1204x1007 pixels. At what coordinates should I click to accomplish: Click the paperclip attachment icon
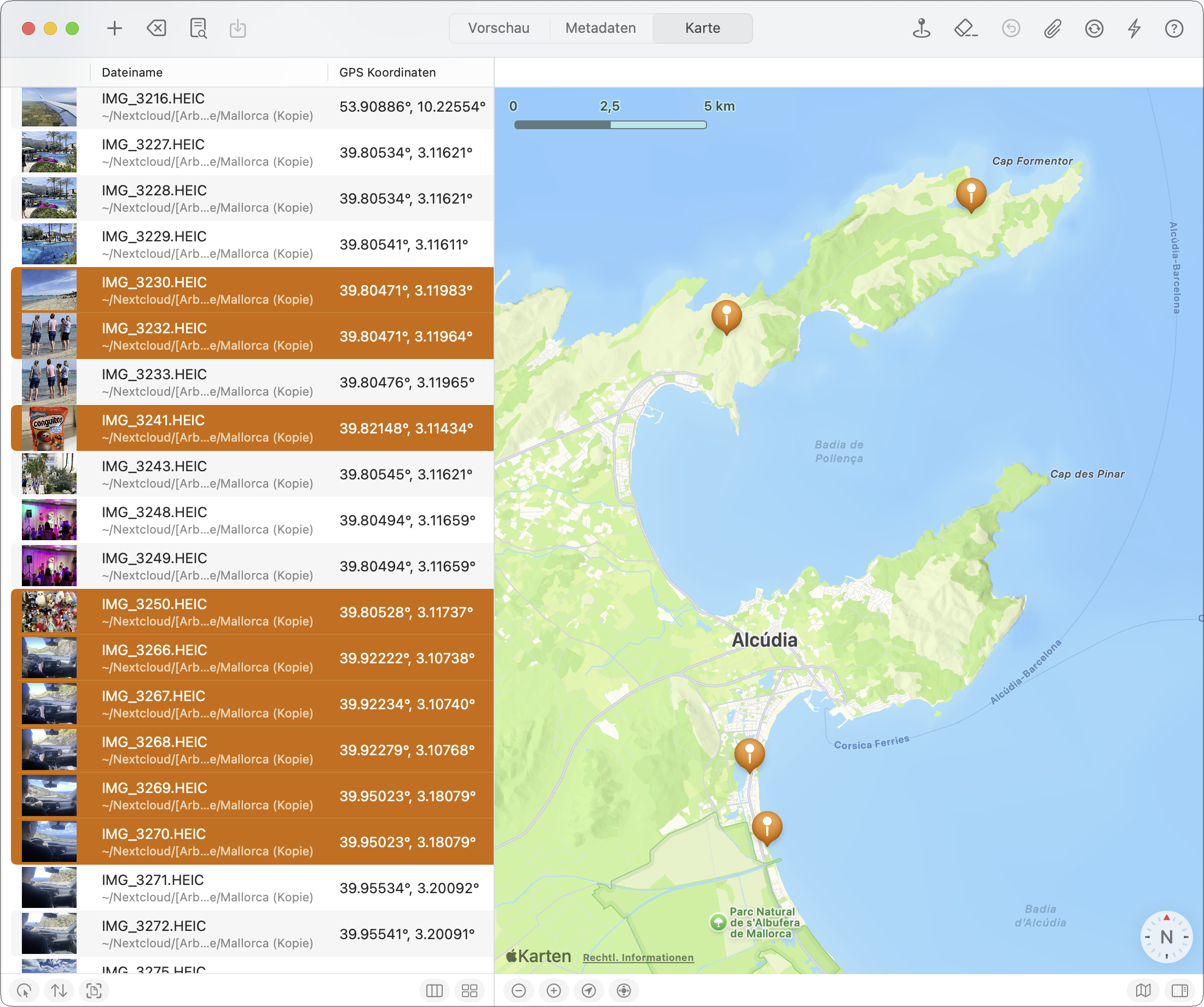pyautogui.click(x=1052, y=28)
